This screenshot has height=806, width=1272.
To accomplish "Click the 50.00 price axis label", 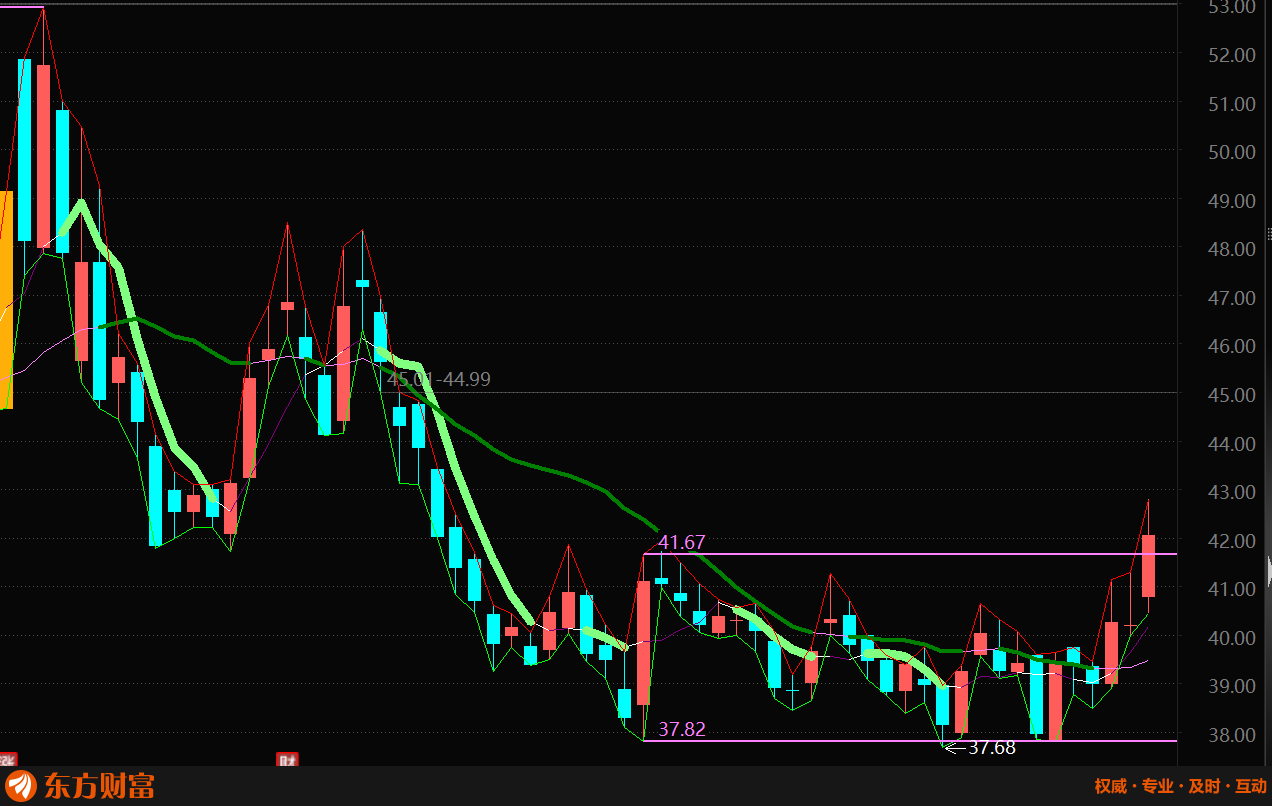I will click(1232, 152).
